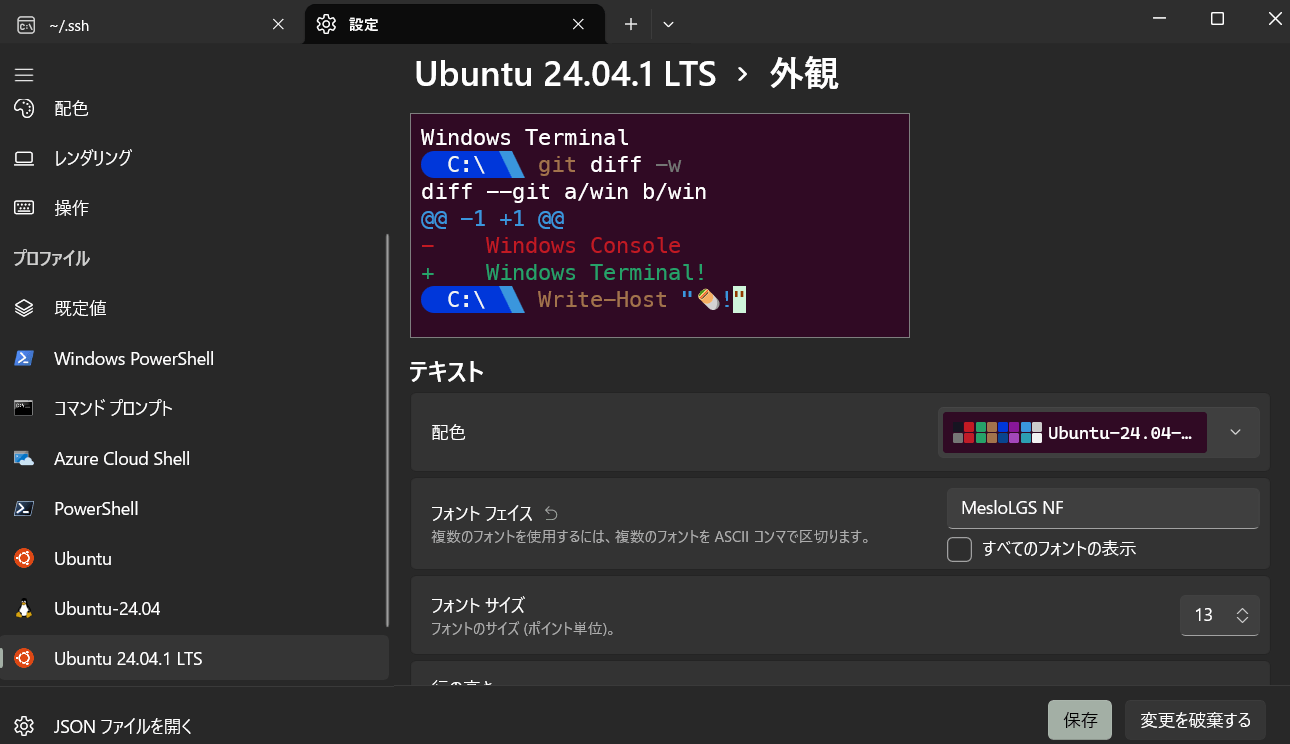1290x744 pixels.
Task: Select the 既定値 profile entry
Action: (194, 308)
